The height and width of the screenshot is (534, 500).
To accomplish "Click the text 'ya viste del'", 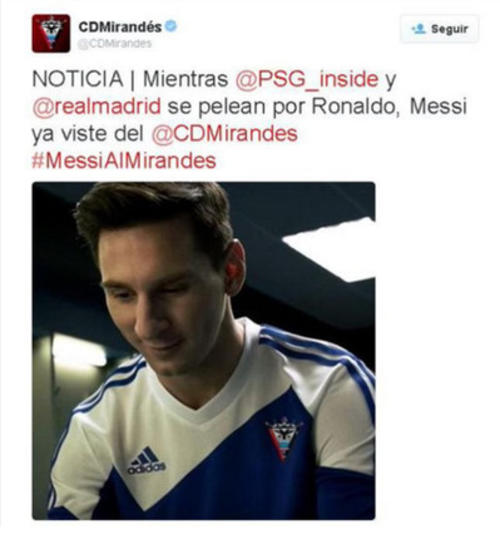I will tap(88, 134).
